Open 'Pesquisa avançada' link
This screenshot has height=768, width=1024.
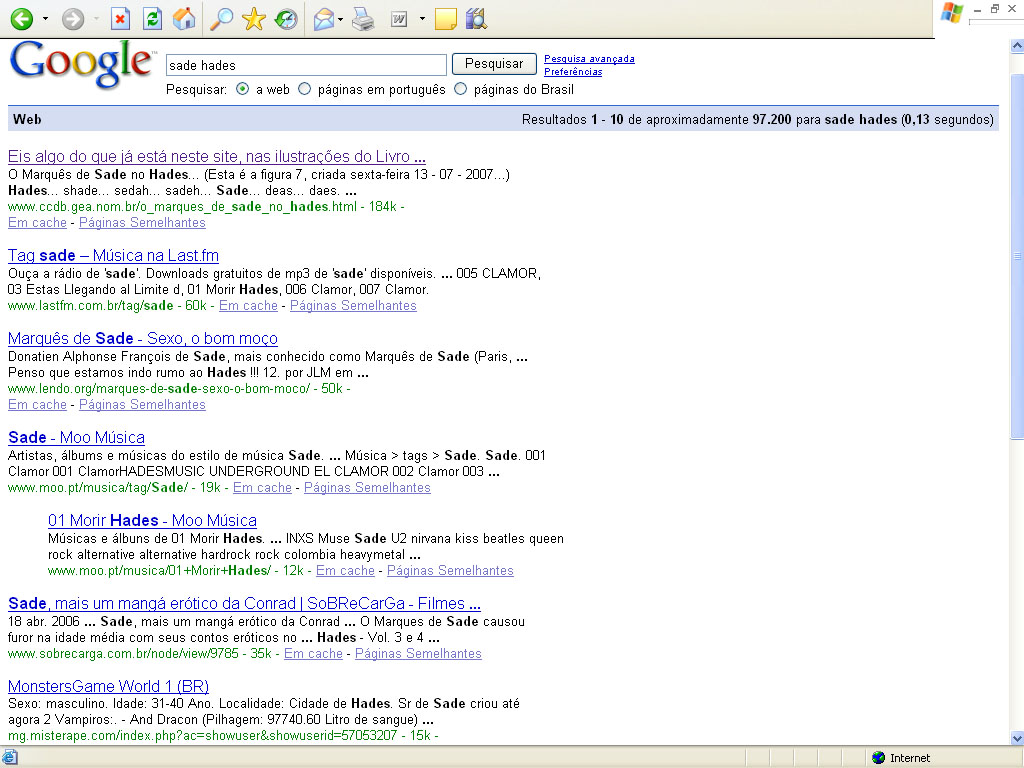coord(589,58)
